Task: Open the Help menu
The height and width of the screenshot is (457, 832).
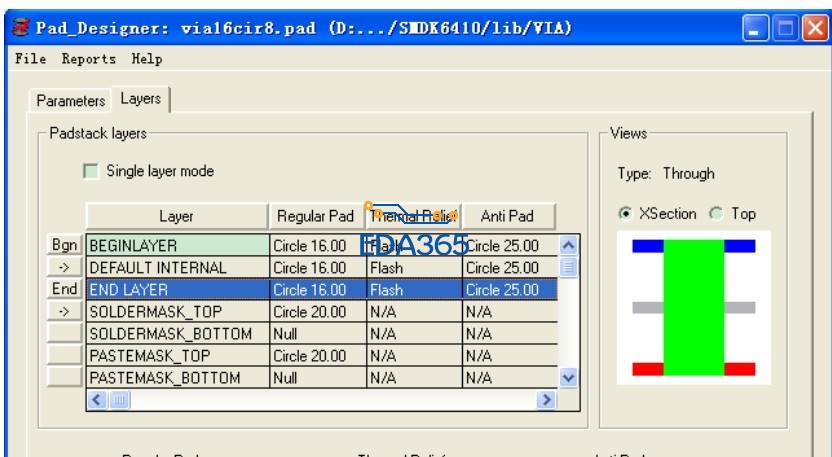Action: point(147,58)
